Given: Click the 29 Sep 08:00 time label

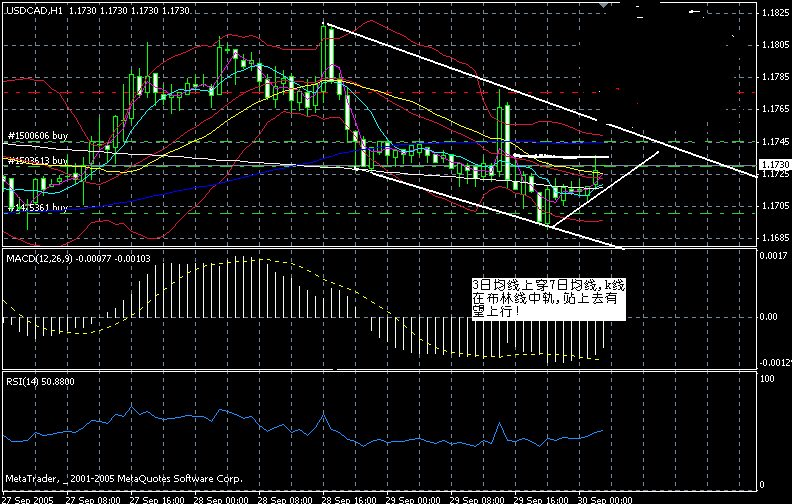Looking at the screenshot, I should (477, 499).
